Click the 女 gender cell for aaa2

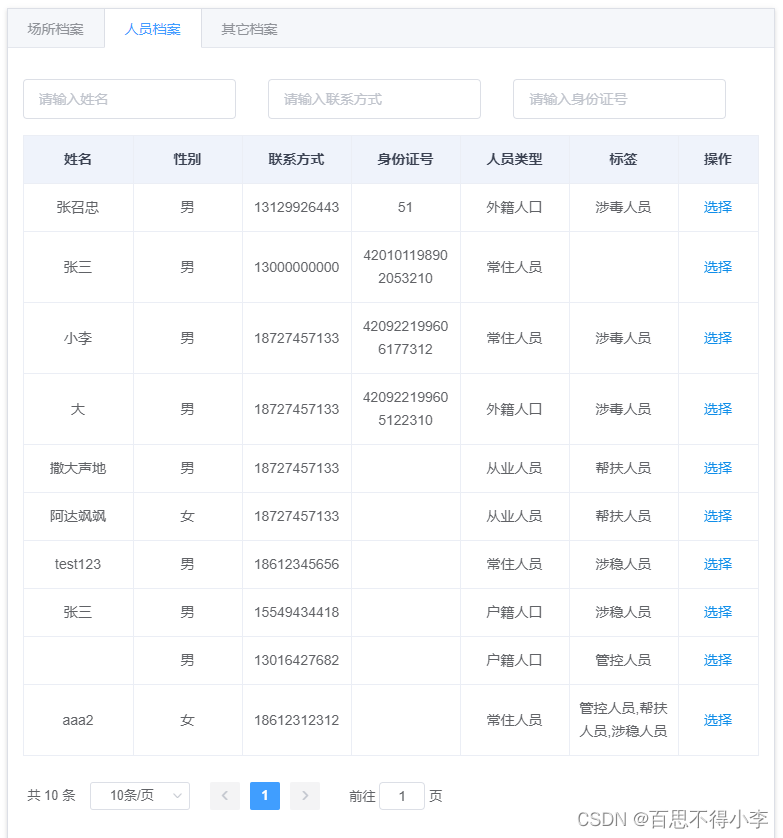(x=187, y=720)
